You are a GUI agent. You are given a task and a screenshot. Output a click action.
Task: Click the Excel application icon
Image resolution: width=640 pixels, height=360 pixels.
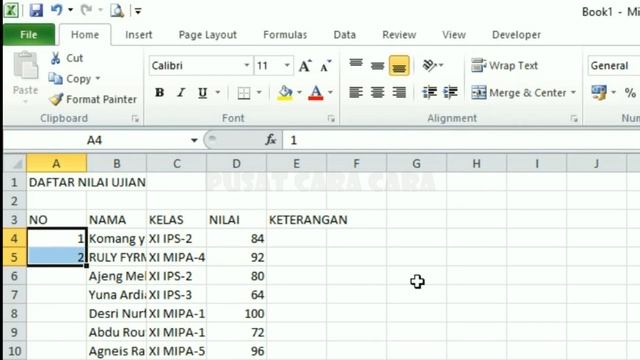point(11,10)
